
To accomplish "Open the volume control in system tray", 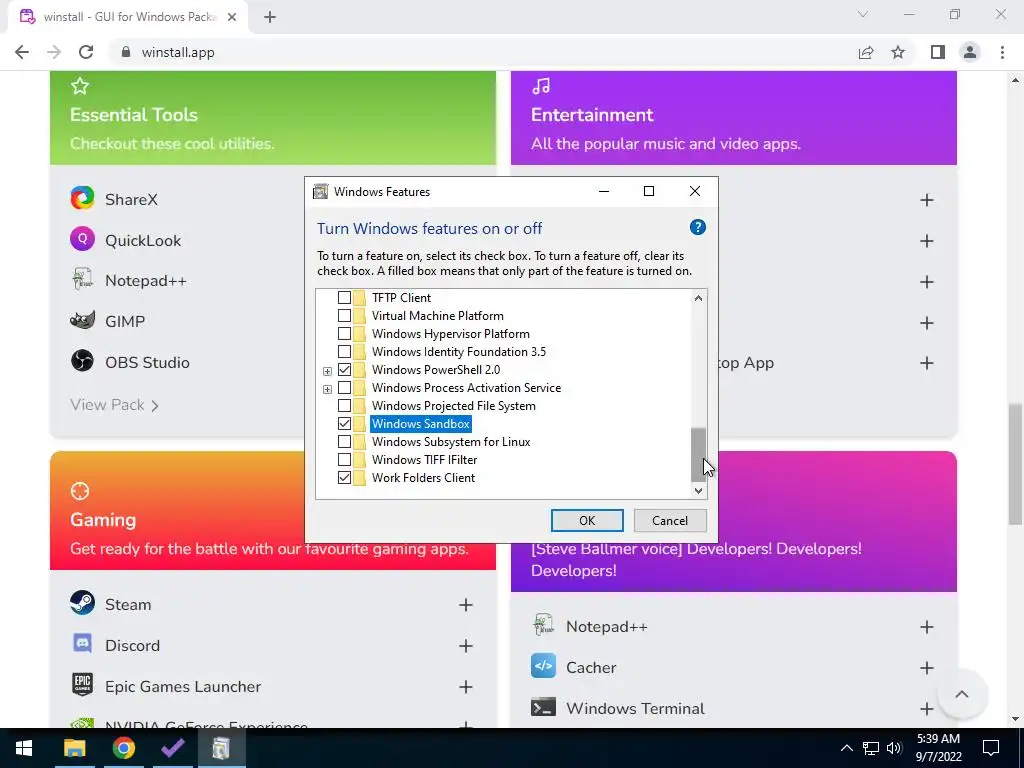I will point(895,748).
